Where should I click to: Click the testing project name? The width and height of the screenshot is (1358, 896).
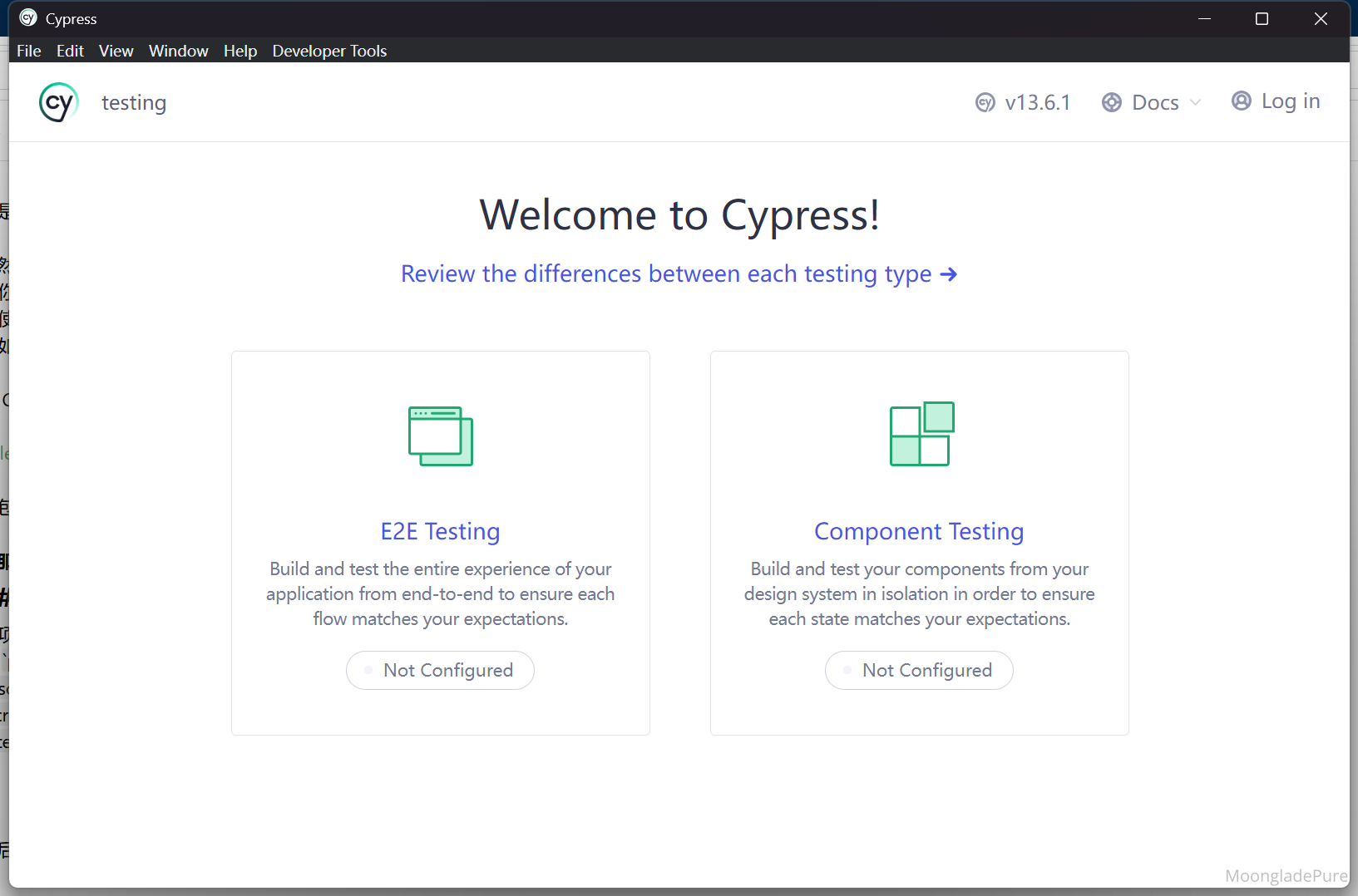tap(134, 102)
